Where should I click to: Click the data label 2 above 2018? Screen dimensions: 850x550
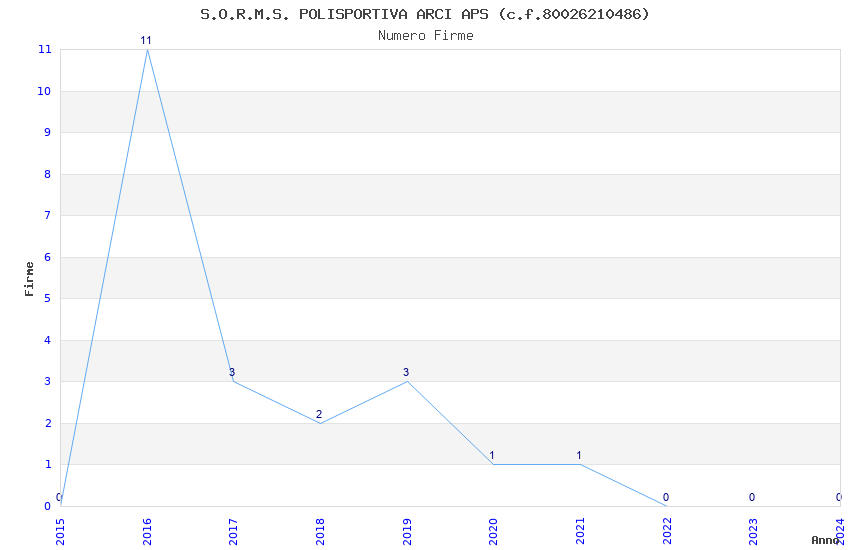319,414
